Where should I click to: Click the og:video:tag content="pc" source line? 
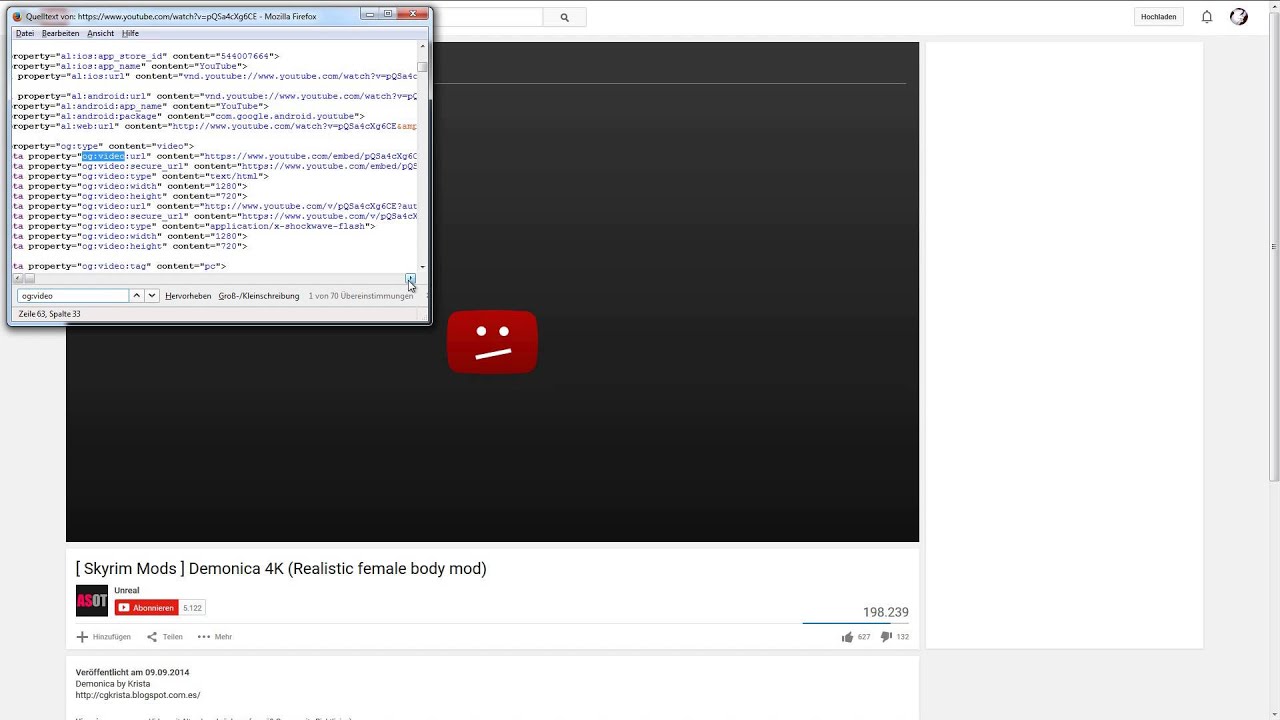pos(119,266)
